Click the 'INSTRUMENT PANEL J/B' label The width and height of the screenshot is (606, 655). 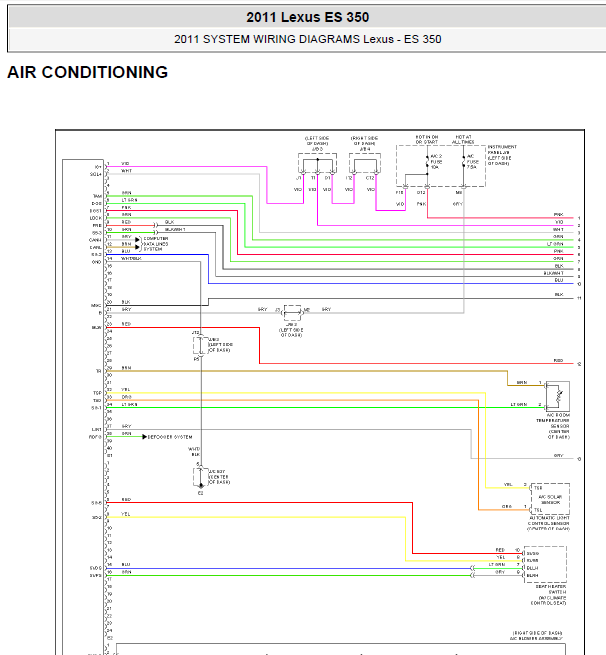click(x=502, y=150)
